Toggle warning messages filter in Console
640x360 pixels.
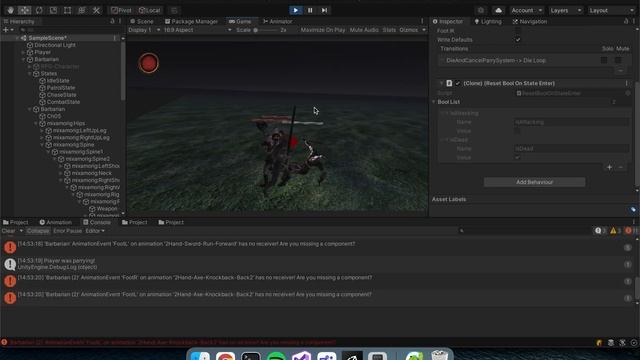tap(615, 231)
